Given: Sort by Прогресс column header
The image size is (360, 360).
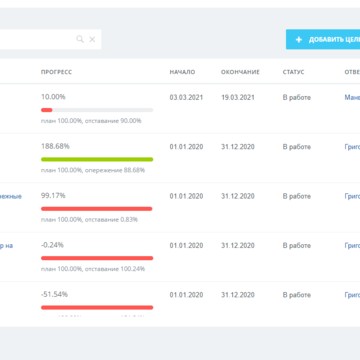Looking at the screenshot, I should coord(56,72).
